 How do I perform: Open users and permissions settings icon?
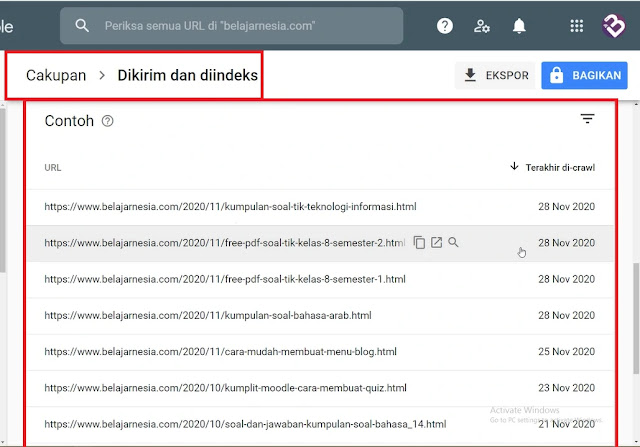[x=482, y=26]
